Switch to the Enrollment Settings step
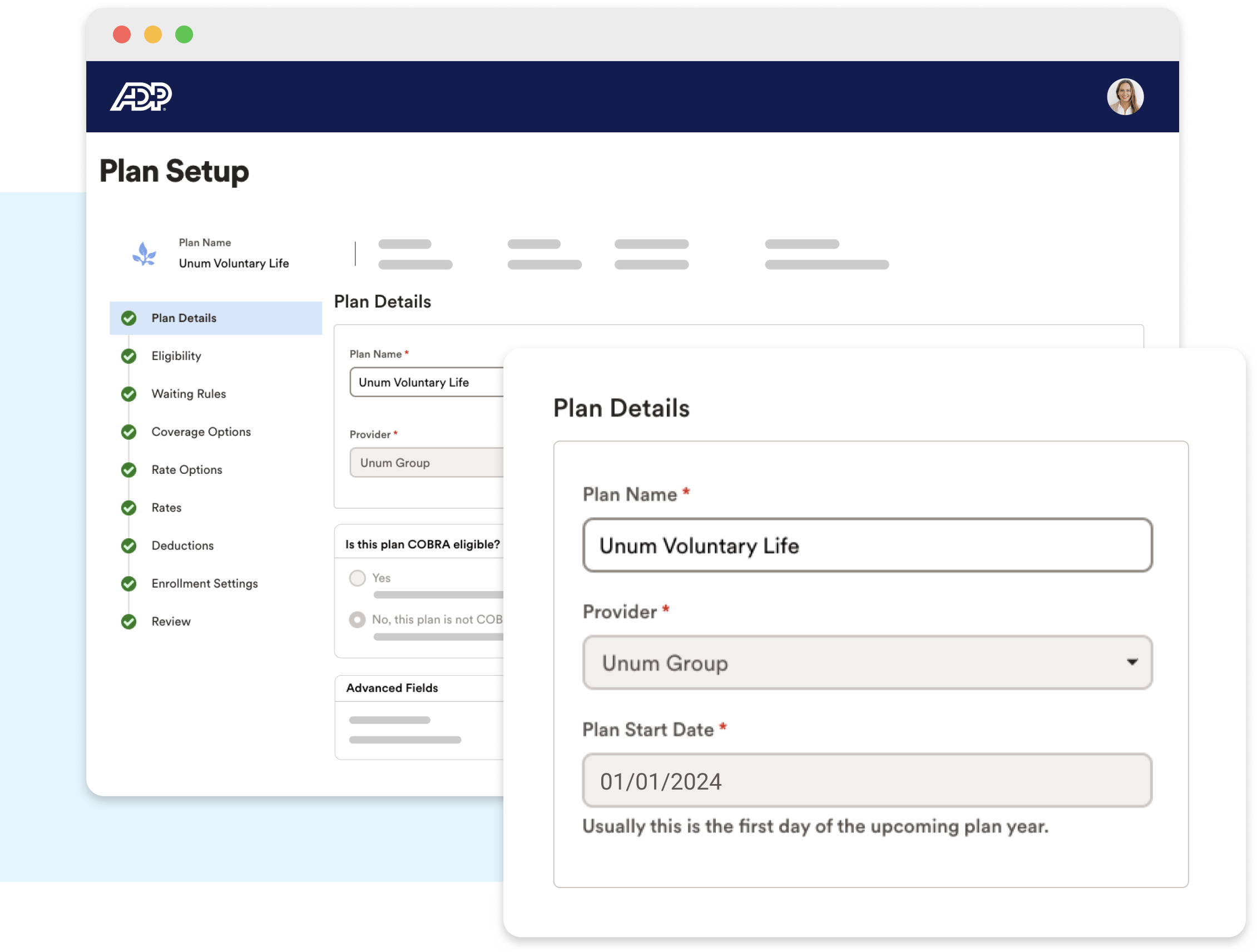 pyautogui.click(x=204, y=583)
